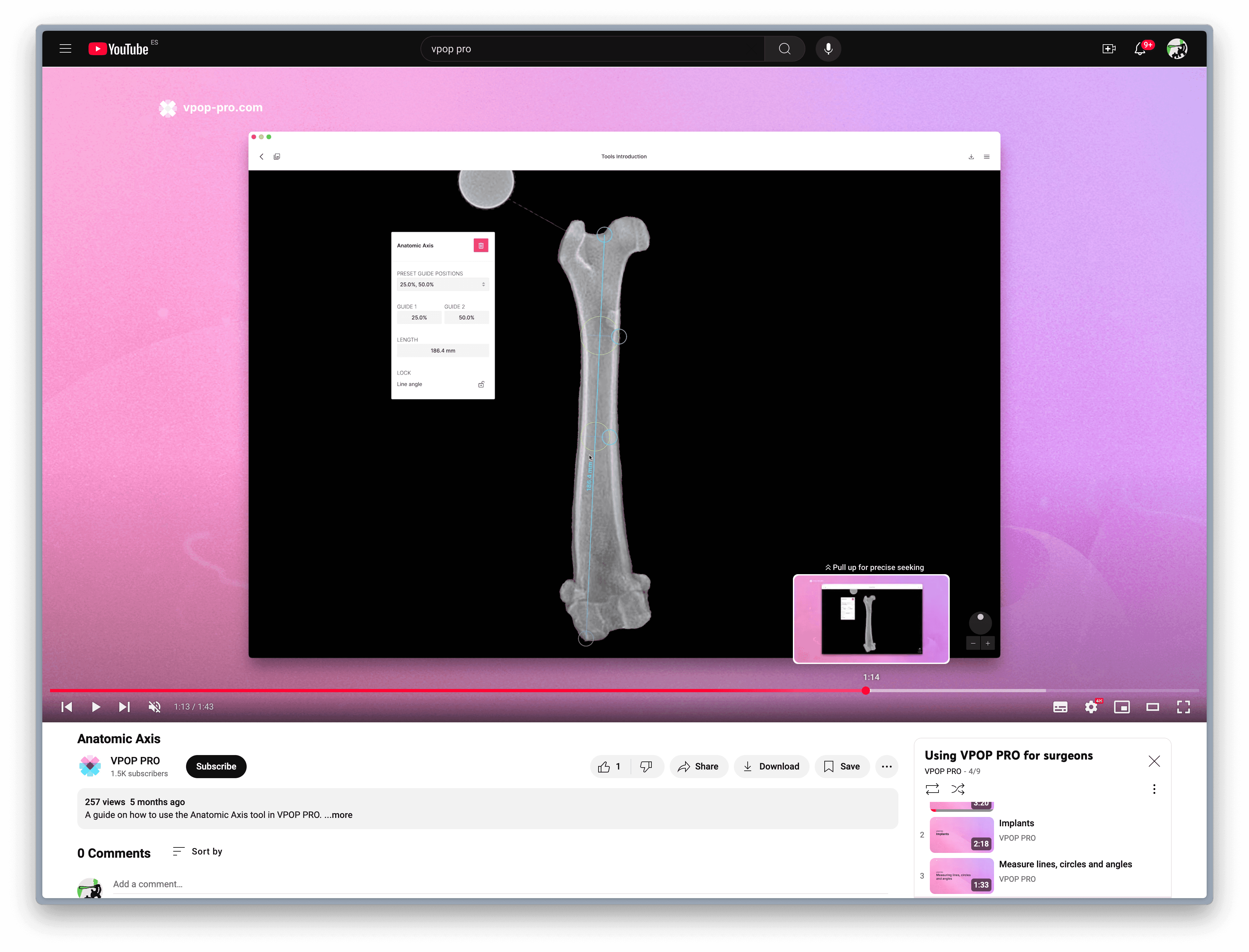Open video settings gear
1249x952 pixels.
pos(1090,707)
